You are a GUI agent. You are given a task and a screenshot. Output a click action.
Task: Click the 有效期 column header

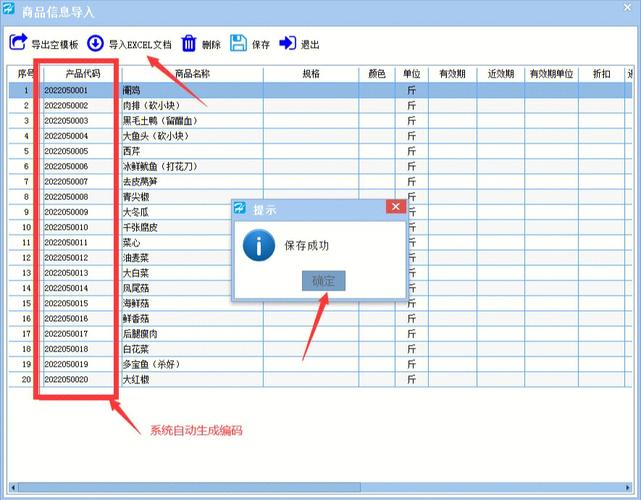452,74
